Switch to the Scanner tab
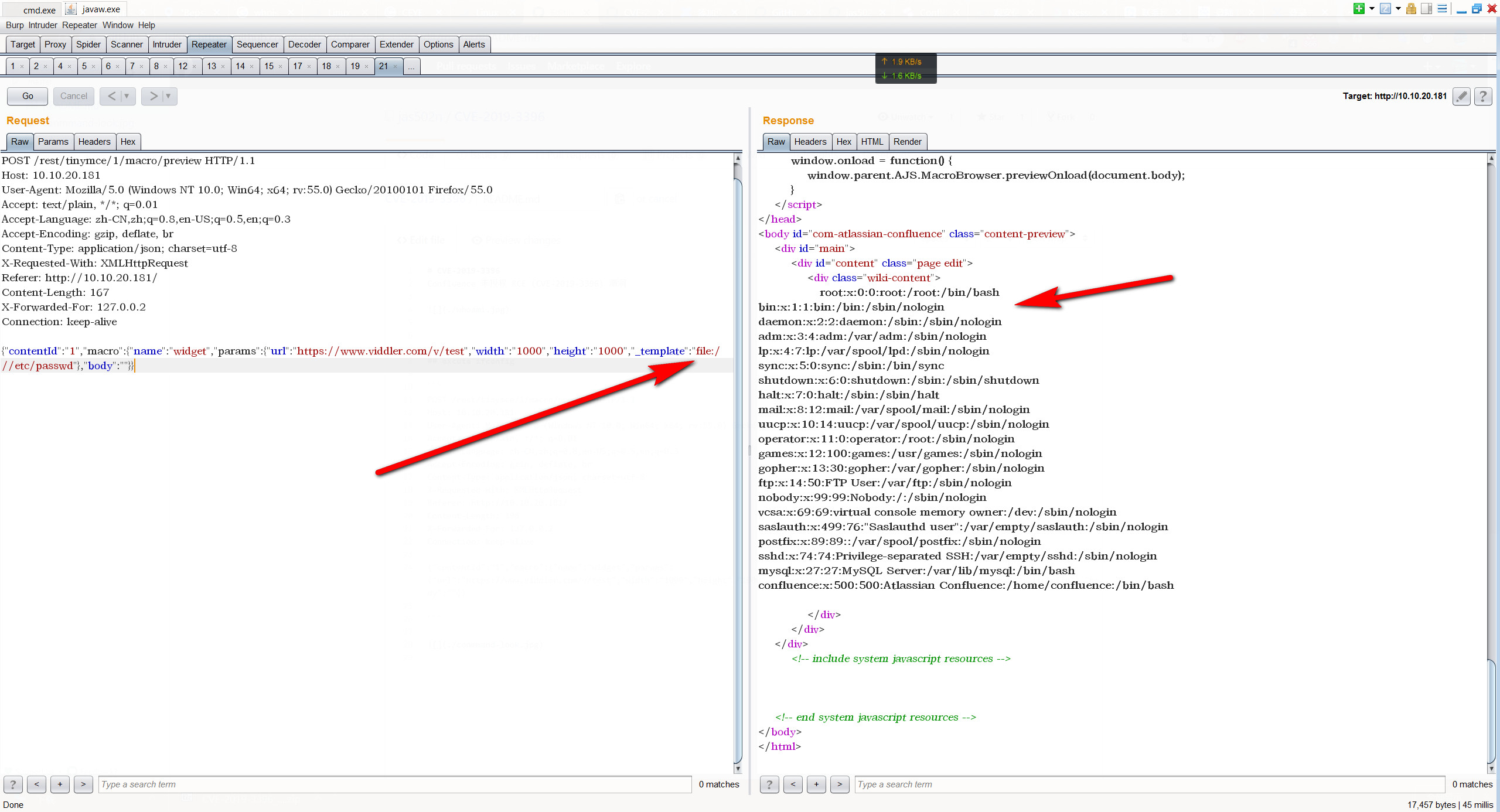This screenshot has width=1500, height=812. tap(127, 45)
